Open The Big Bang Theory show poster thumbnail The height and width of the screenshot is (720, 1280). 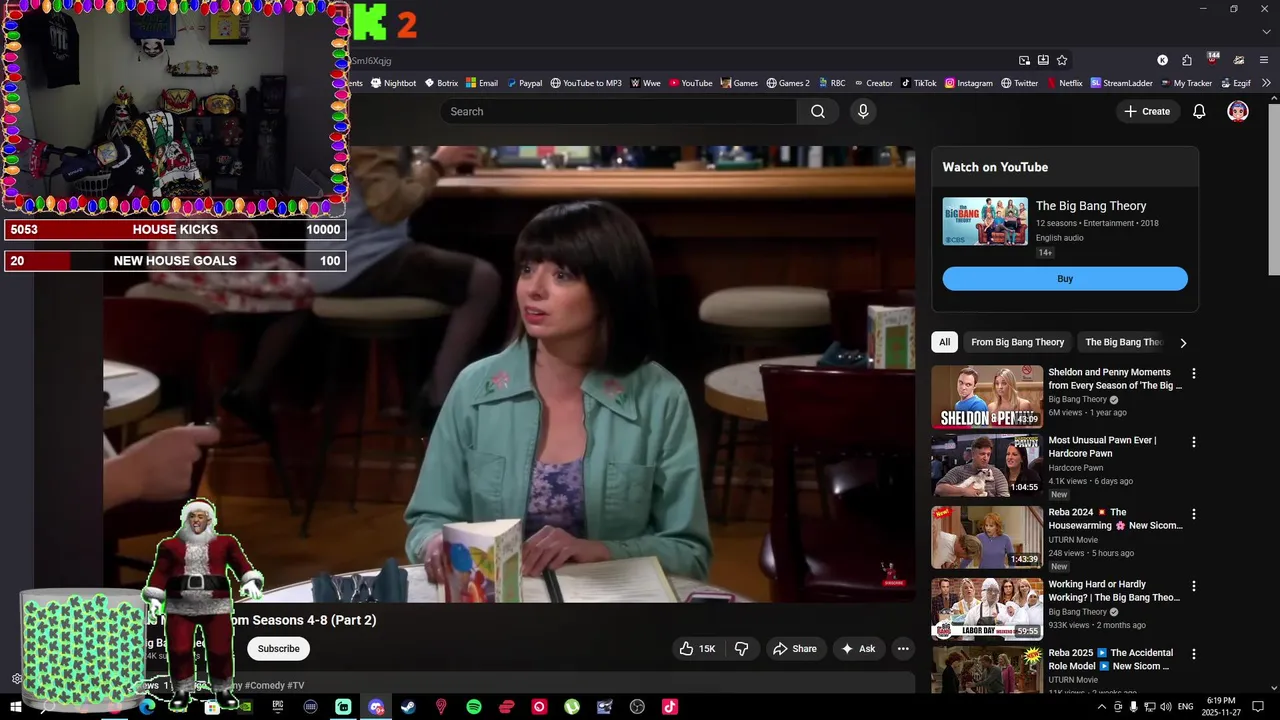click(985, 221)
